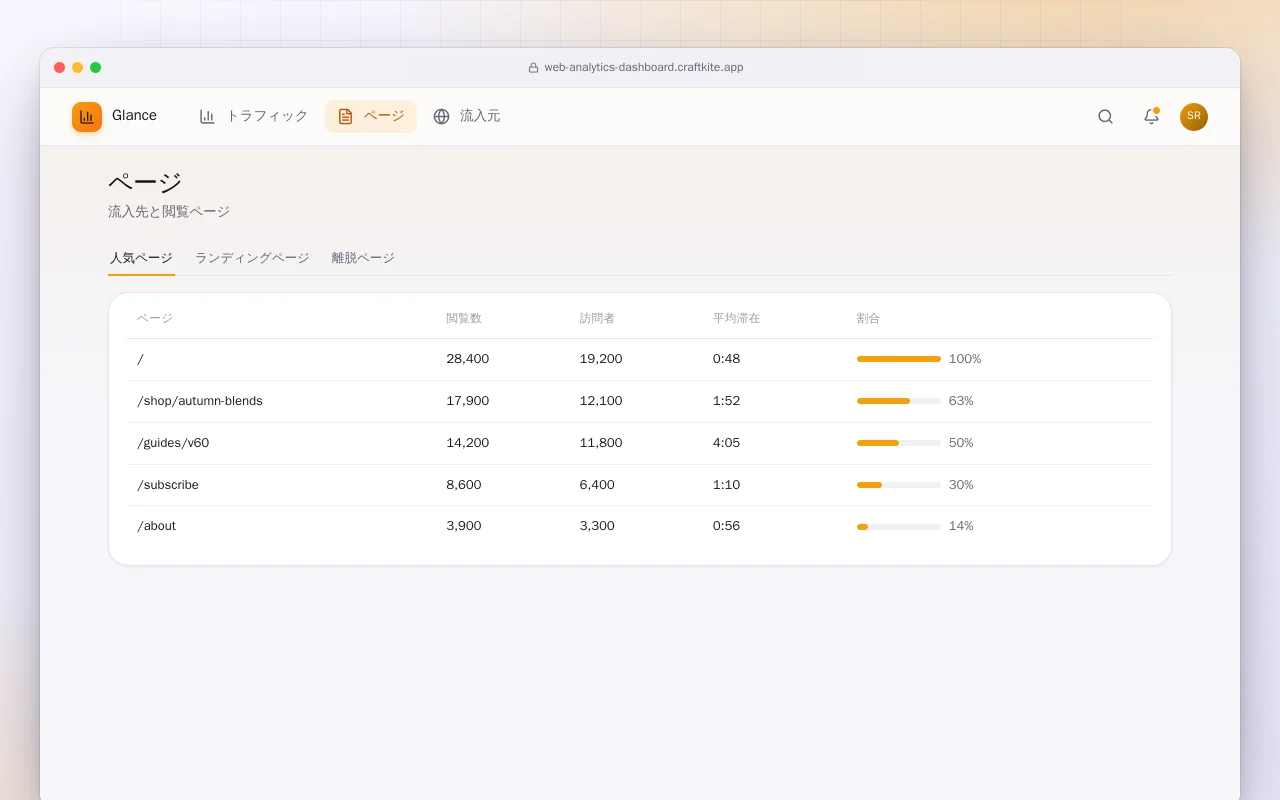This screenshot has width=1280, height=800.
Task: Click the 訪問者 column header
Action: (x=597, y=318)
